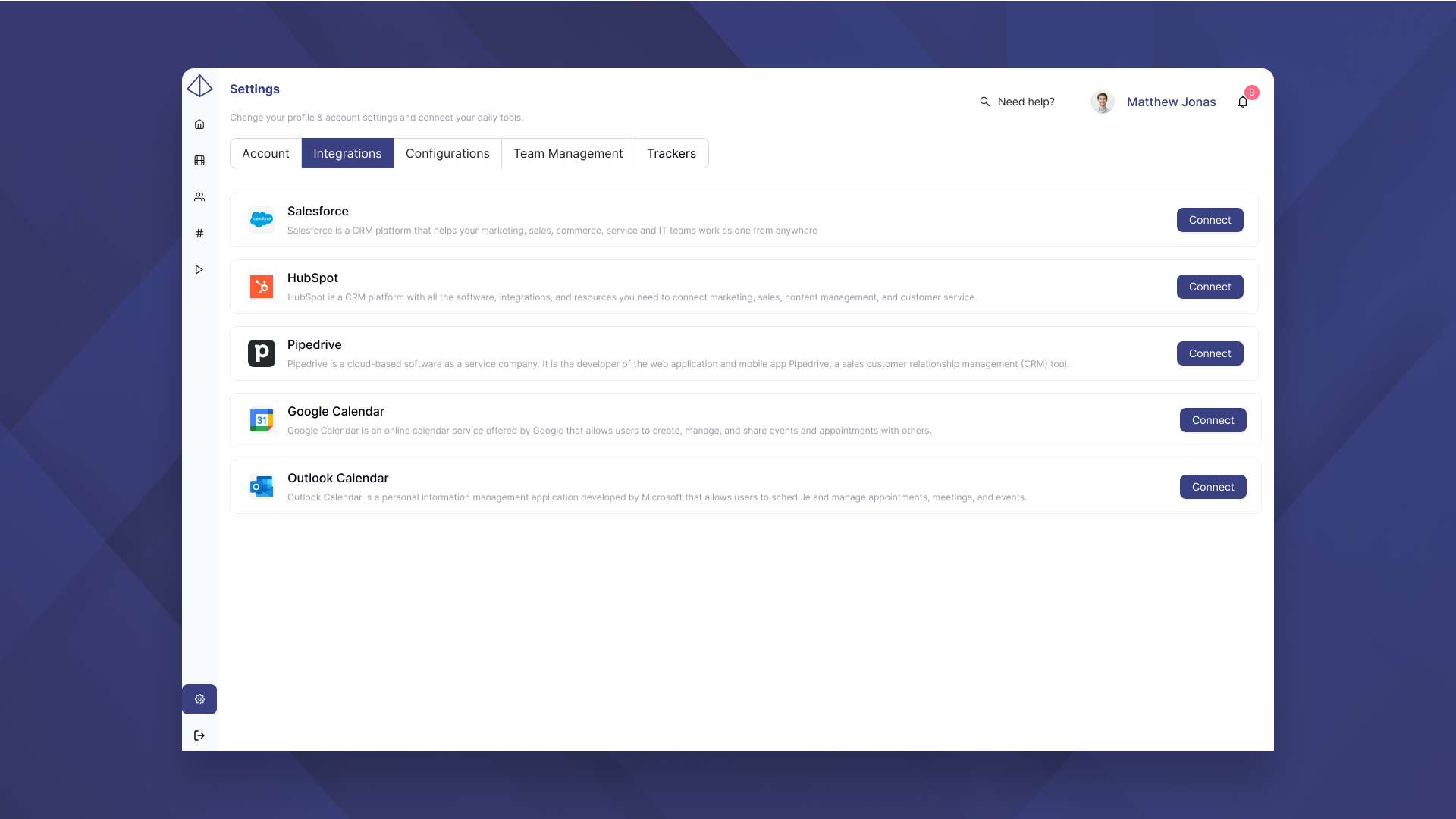
Task: Connect the Outlook Calendar integration
Action: [x=1213, y=487]
